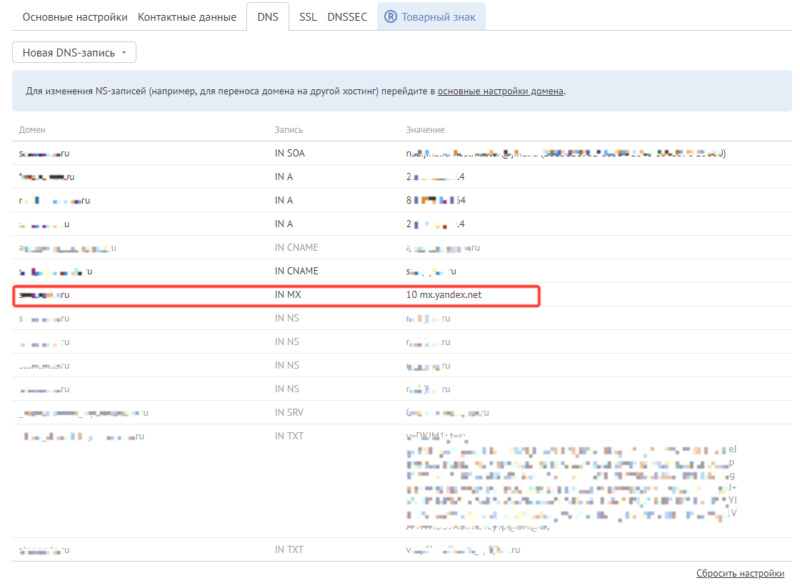
Task: Open the Контактные данные tab
Action: pyautogui.click(x=185, y=16)
